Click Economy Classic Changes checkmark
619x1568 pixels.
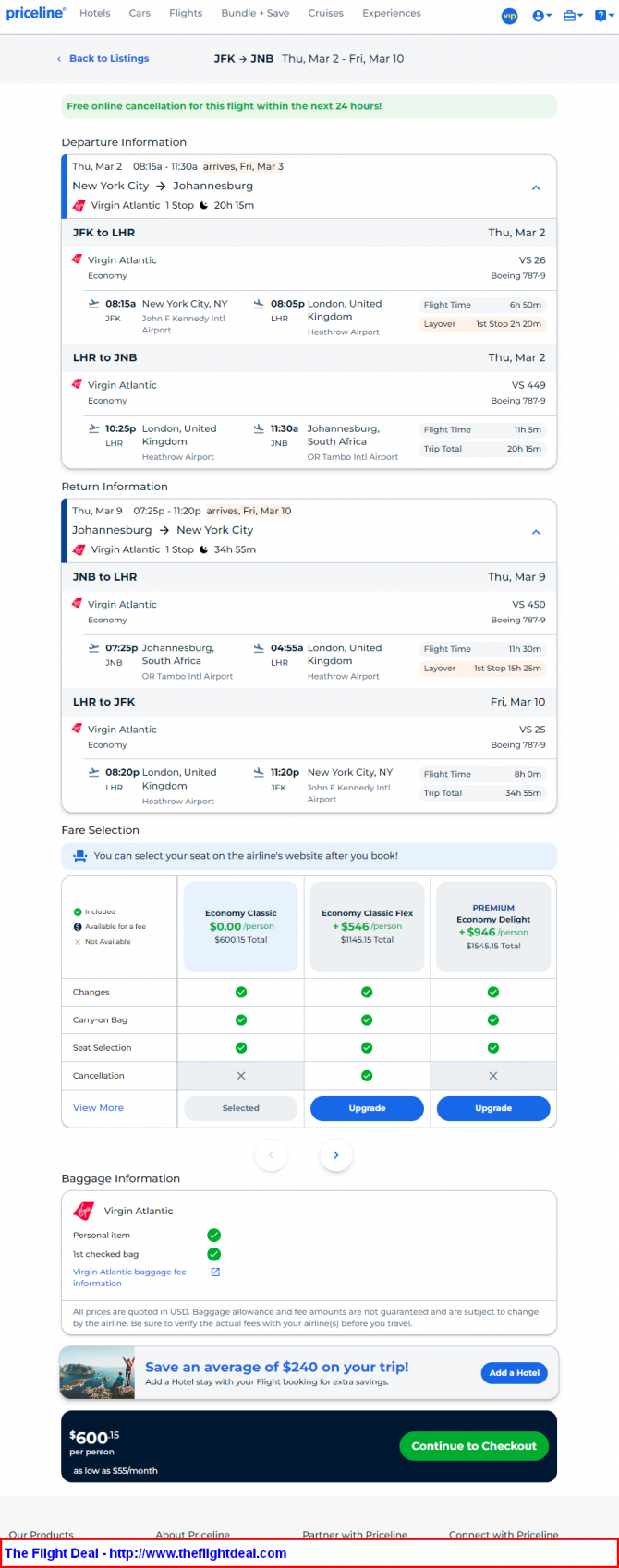[241, 992]
